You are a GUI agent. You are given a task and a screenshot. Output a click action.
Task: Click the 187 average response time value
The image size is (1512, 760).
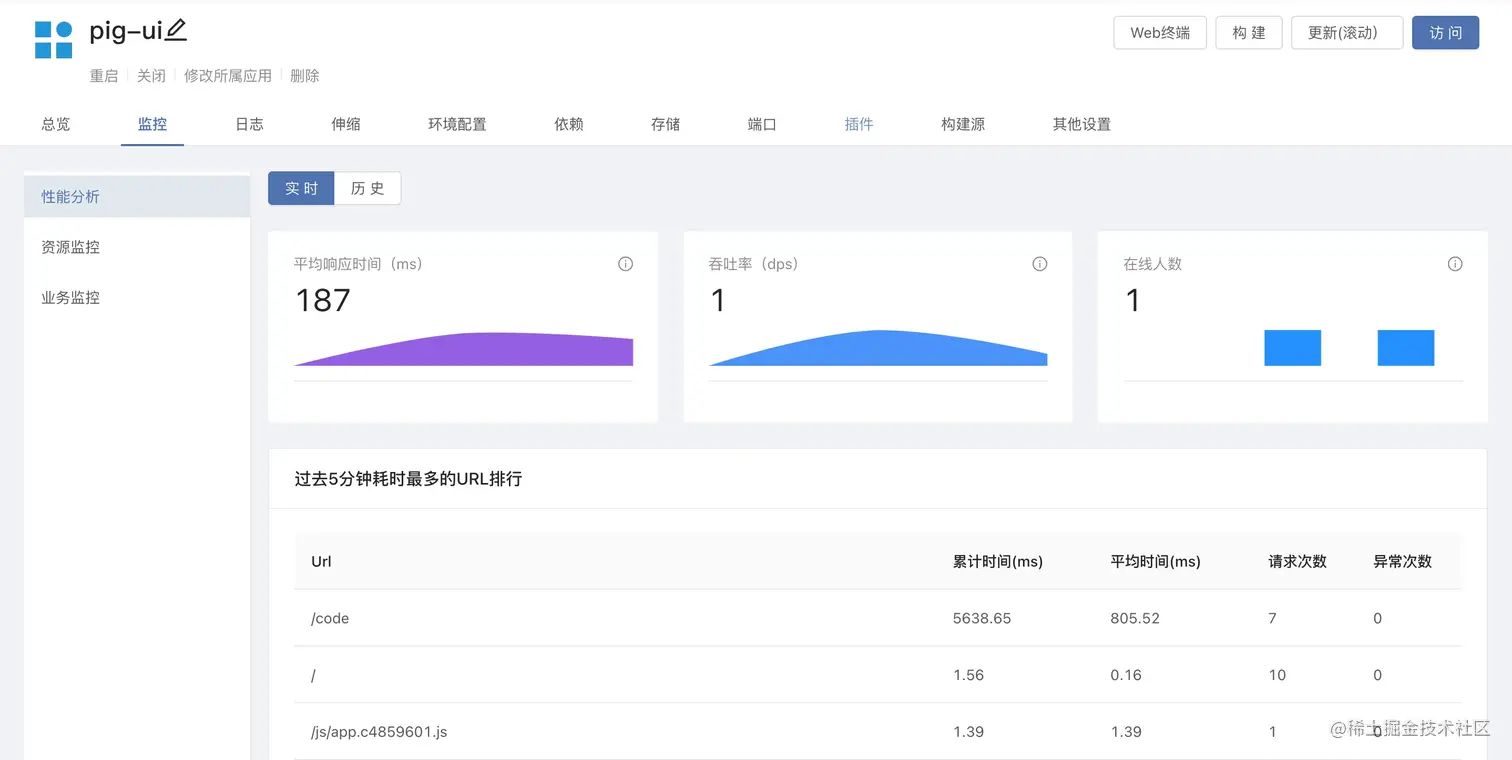point(323,300)
